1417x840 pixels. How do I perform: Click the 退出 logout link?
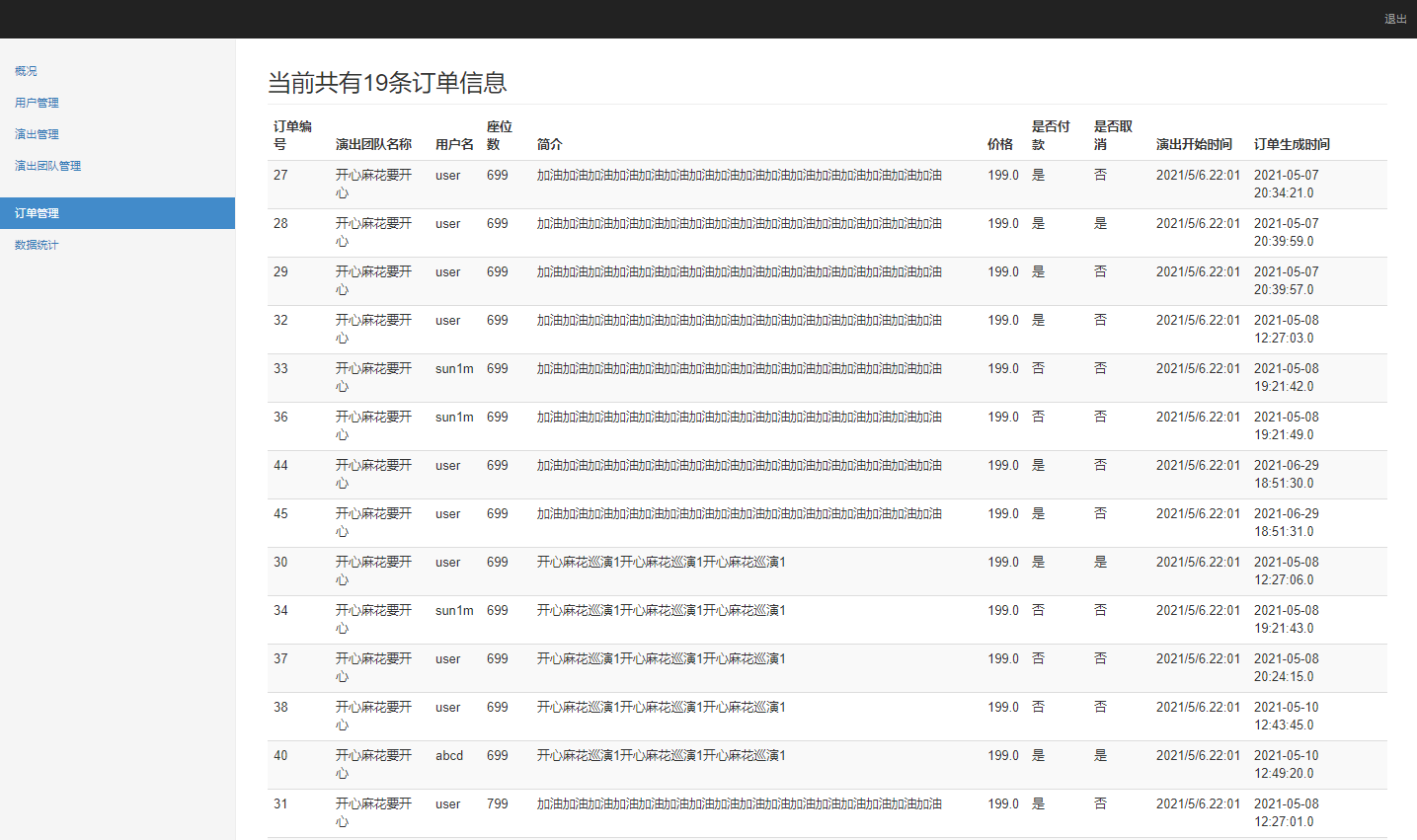[x=1395, y=18]
